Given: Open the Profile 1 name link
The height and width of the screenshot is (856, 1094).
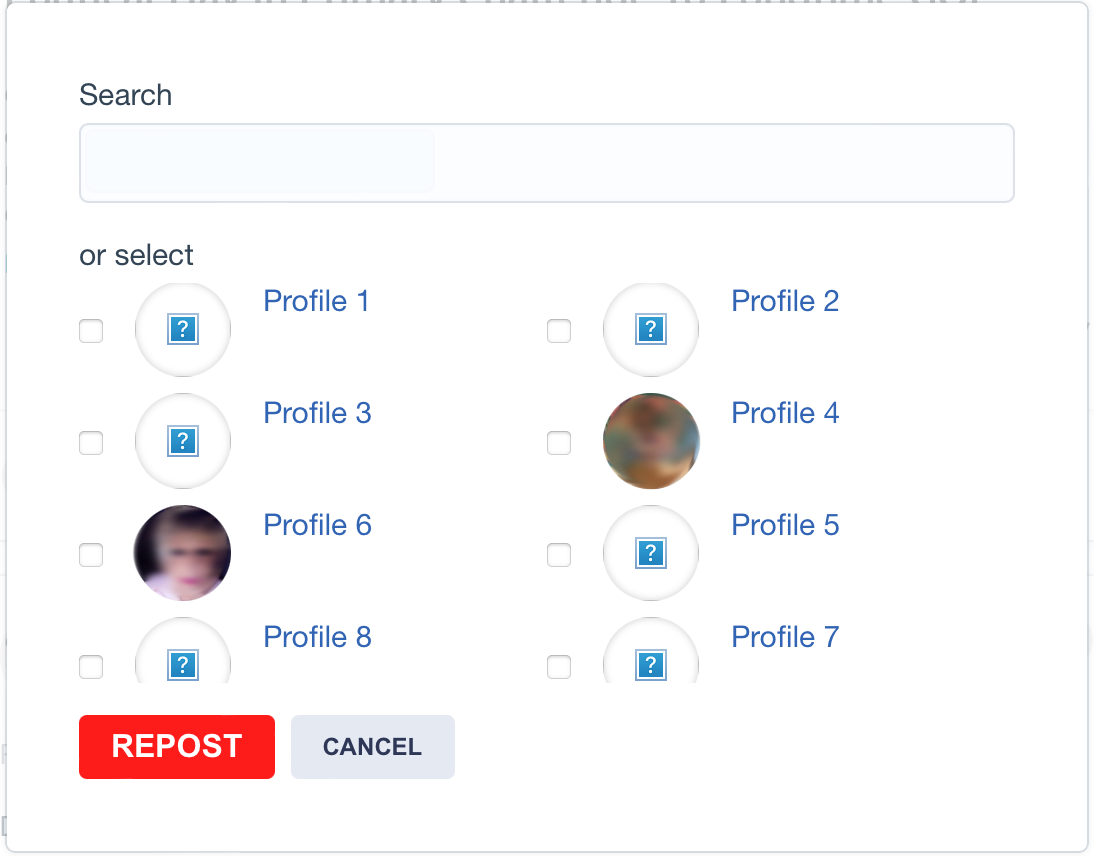Looking at the screenshot, I should point(316,301).
